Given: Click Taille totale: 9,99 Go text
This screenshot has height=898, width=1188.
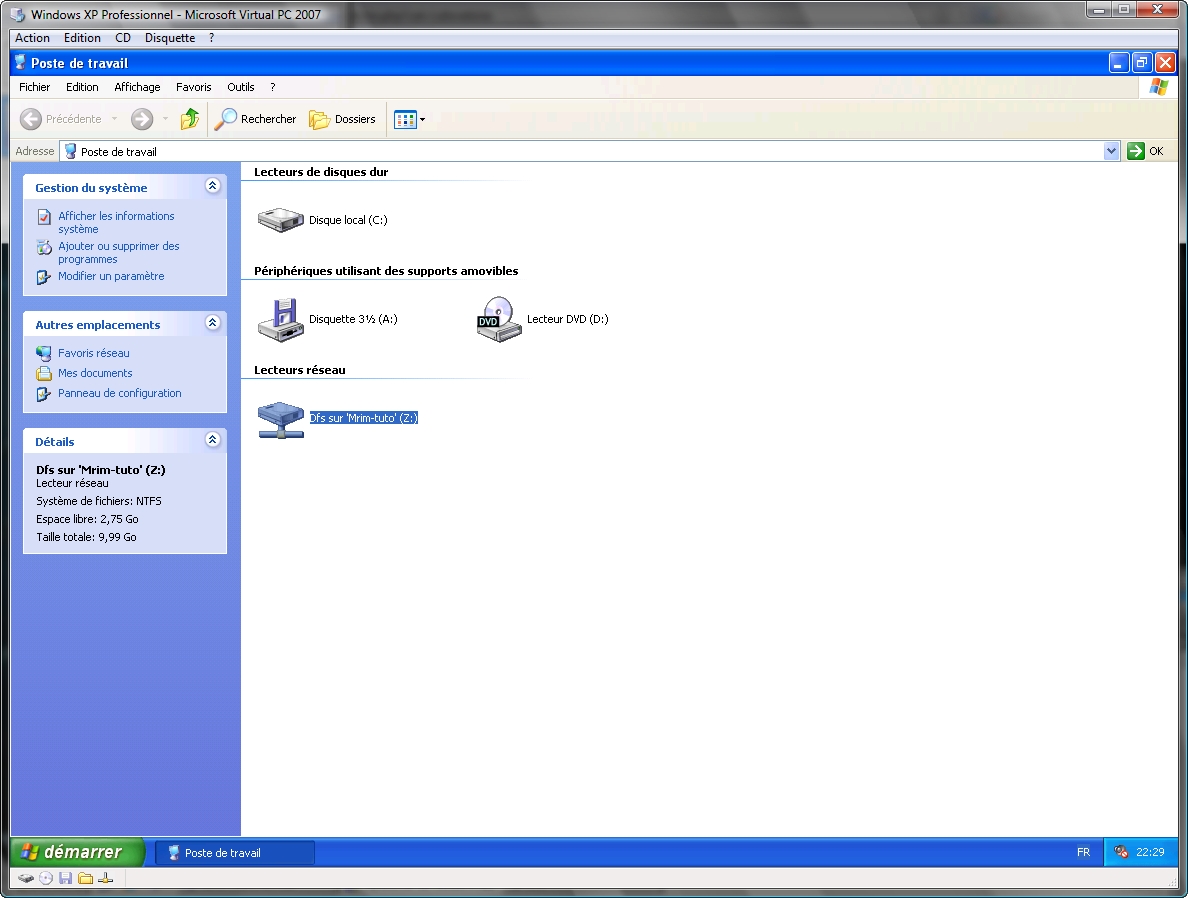Looking at the screenshot, I should point(86,537).
